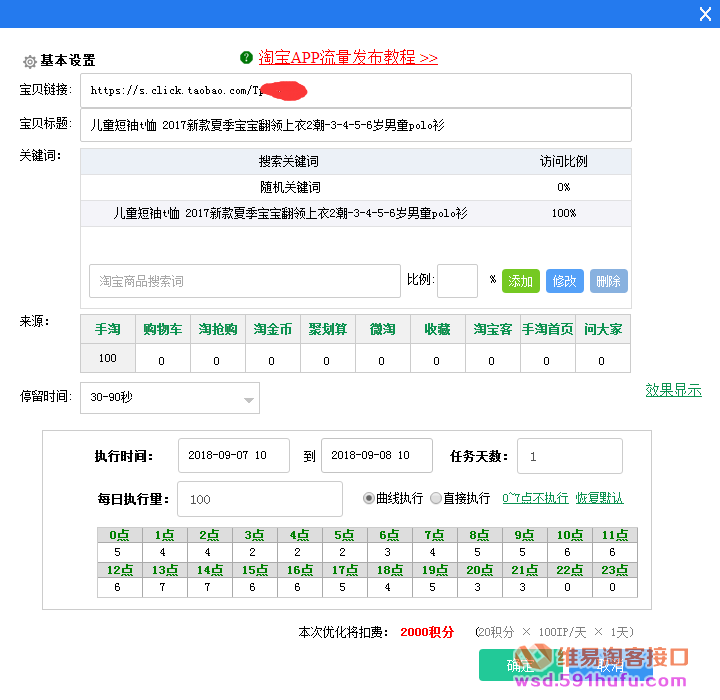Select the 问大家 source column header

point(603,329)
